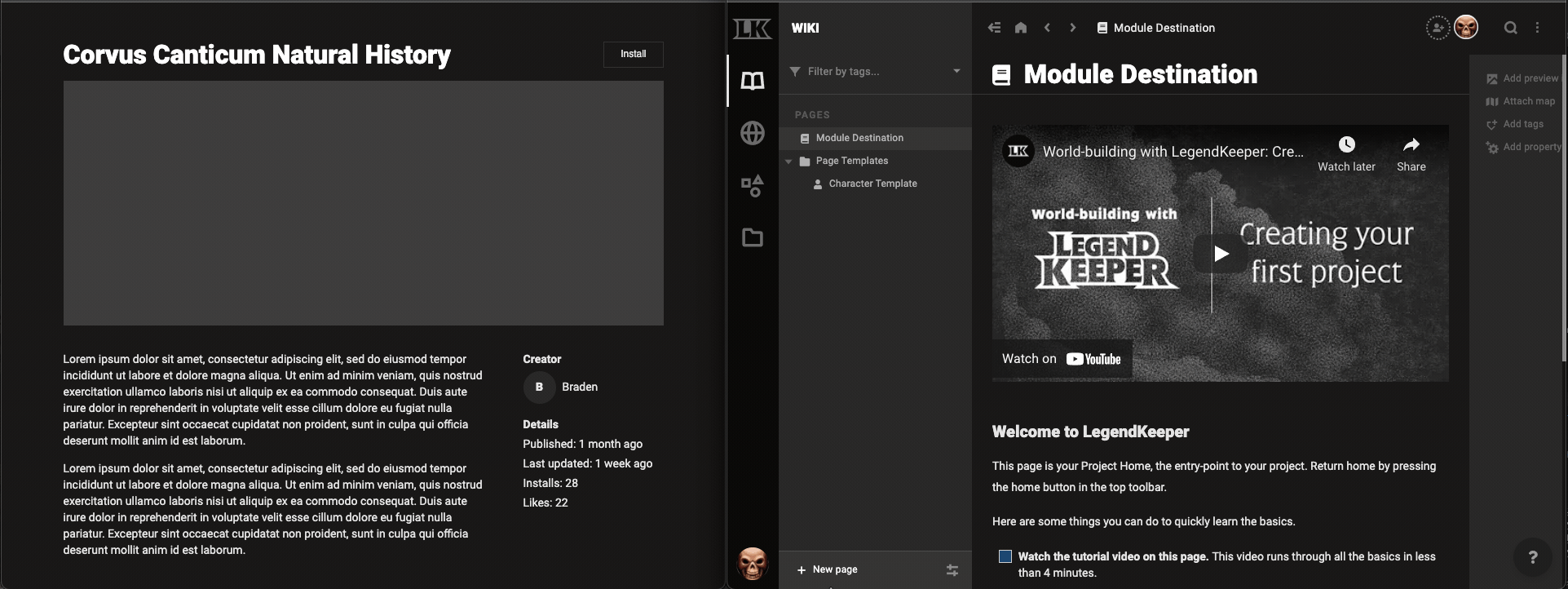Click the skull avatar at sidebar bottom
The height and width of the screenshot is (589, 1568).
[752, 563]
